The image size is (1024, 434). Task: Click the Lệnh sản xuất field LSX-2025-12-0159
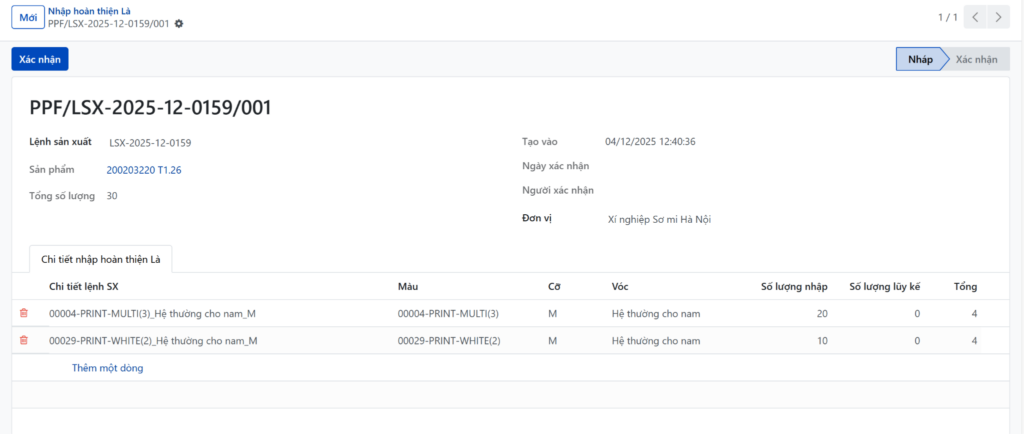pos(150,143)
